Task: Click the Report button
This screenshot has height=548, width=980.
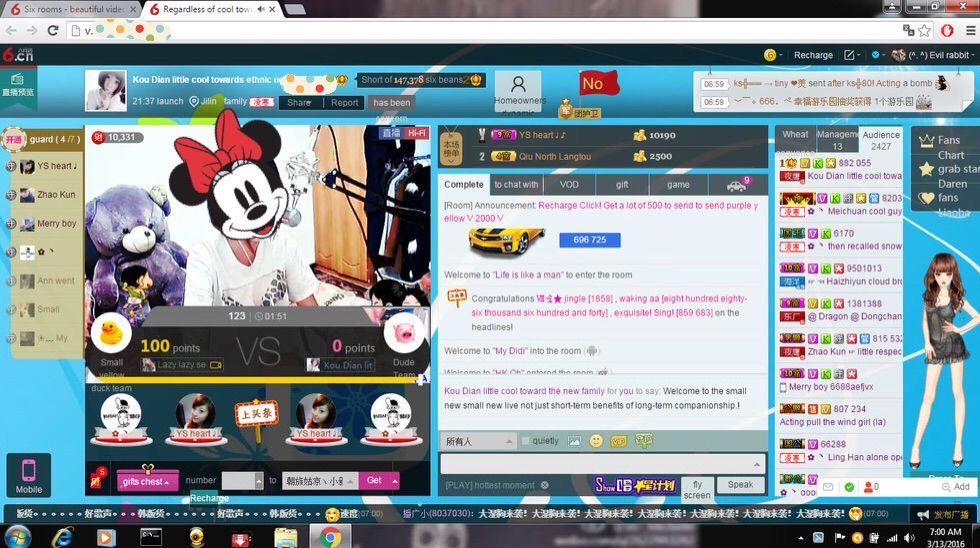Action: pyautogui.click(x=344, y=102)
